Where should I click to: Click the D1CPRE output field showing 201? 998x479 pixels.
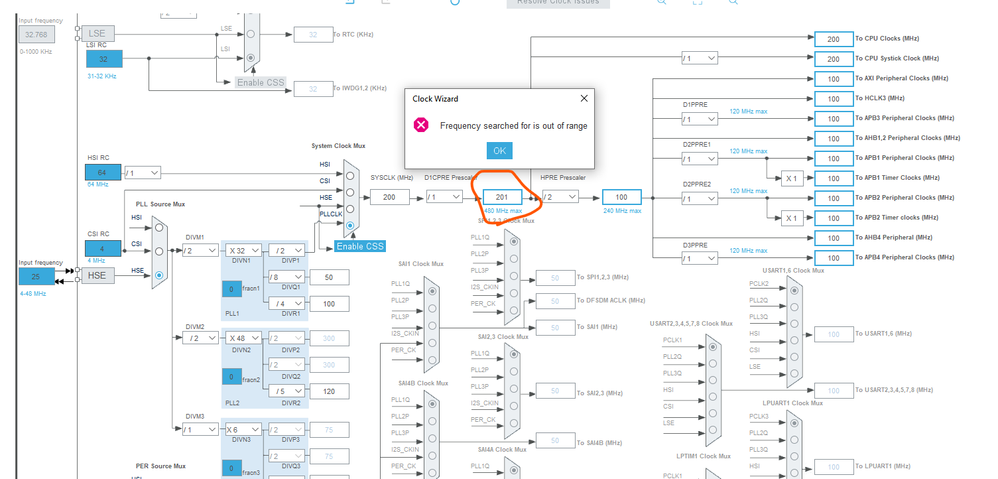pyautogui.click(x=502, y=197)
